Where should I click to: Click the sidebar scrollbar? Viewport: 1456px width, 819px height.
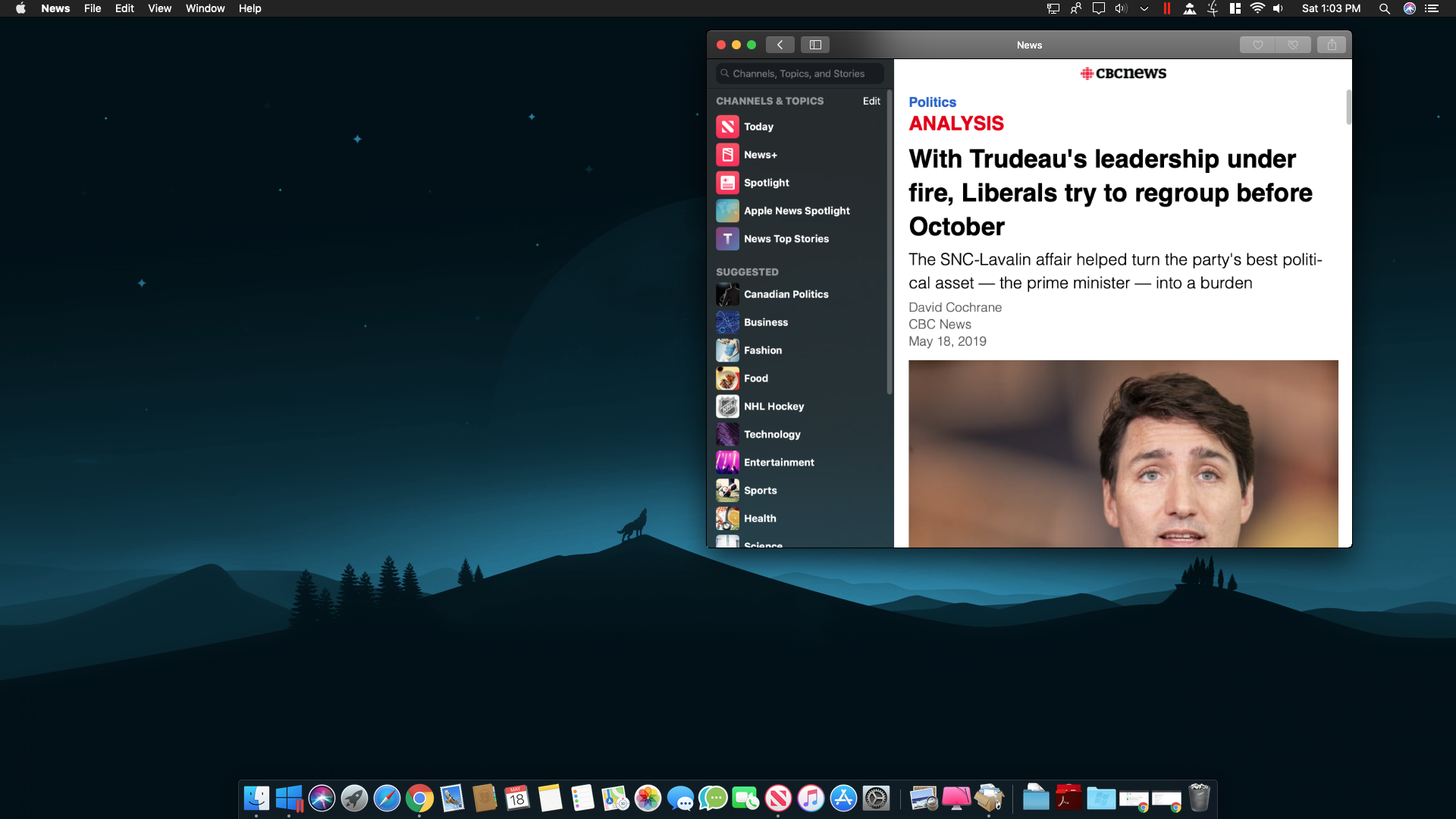[x=890, y=242]
